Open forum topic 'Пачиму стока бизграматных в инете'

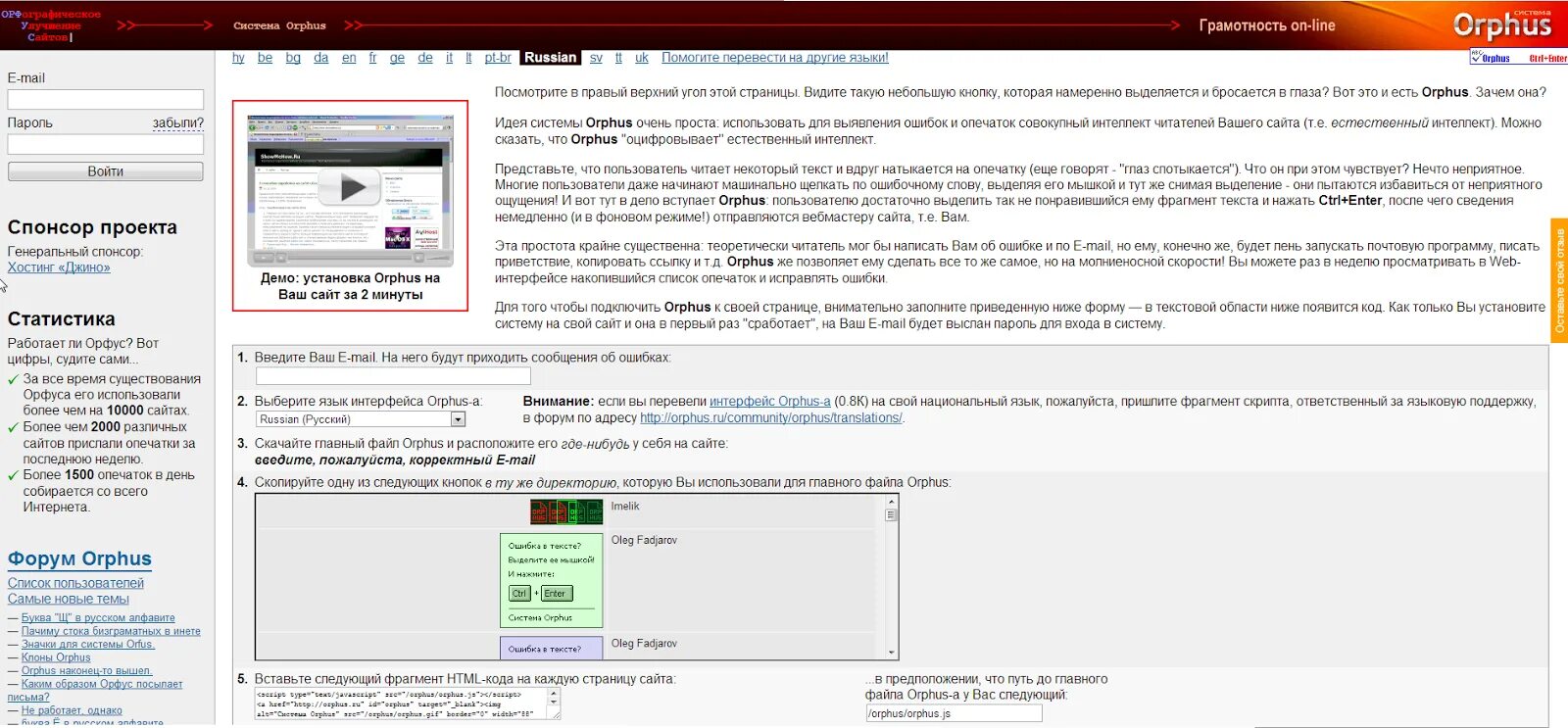[x=111, y=631]
